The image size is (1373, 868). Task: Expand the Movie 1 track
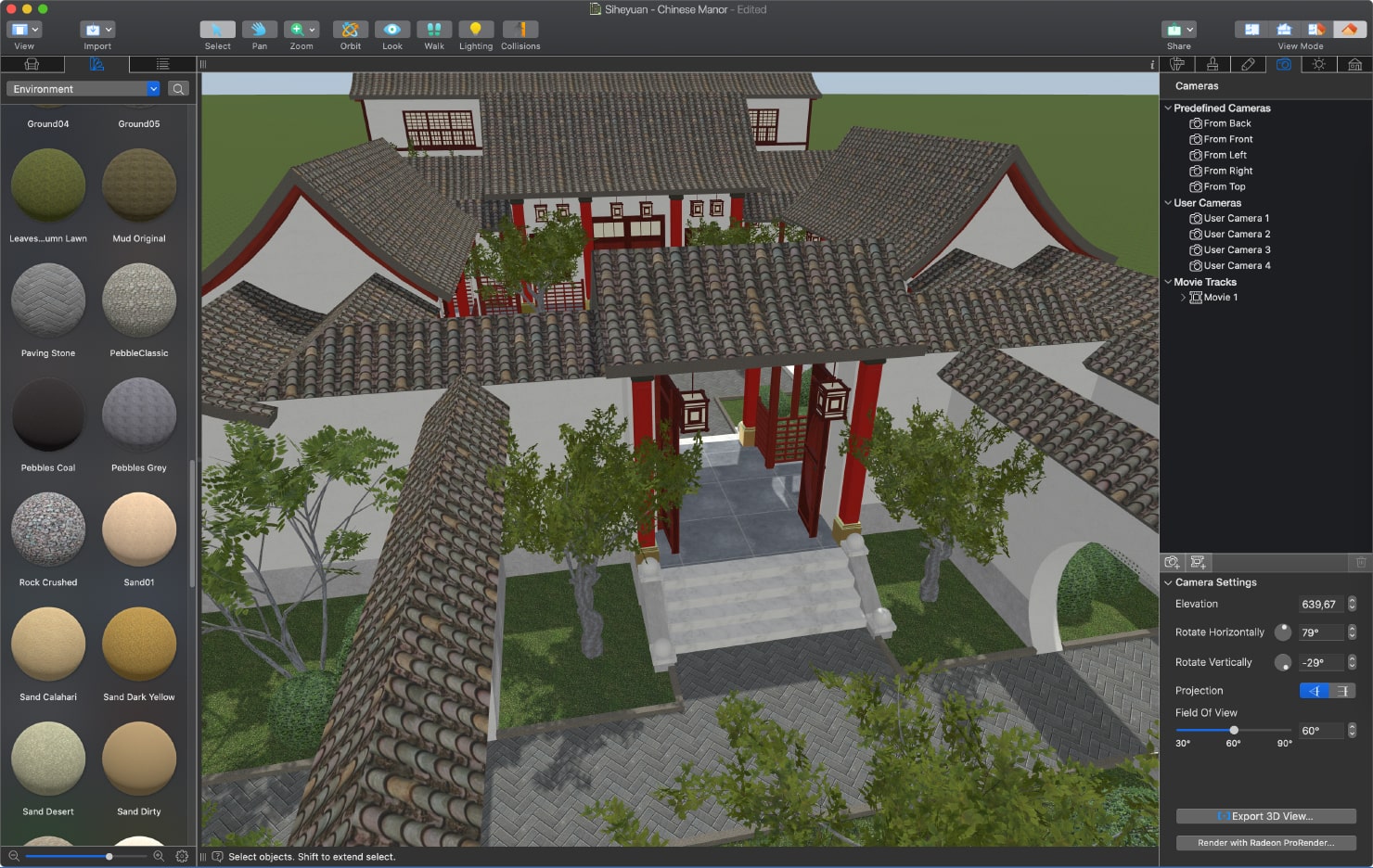coord(1183,298)
